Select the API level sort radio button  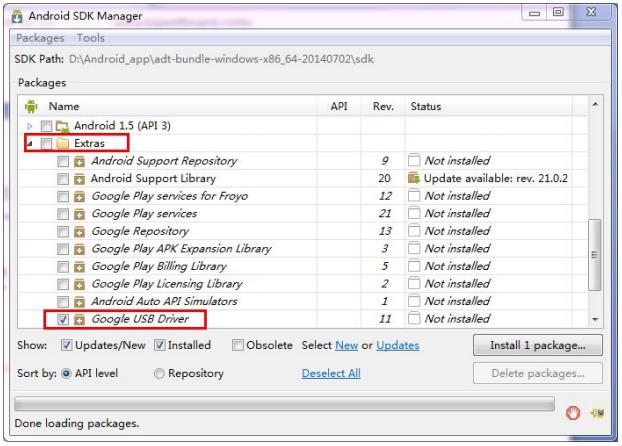(66, 373)
